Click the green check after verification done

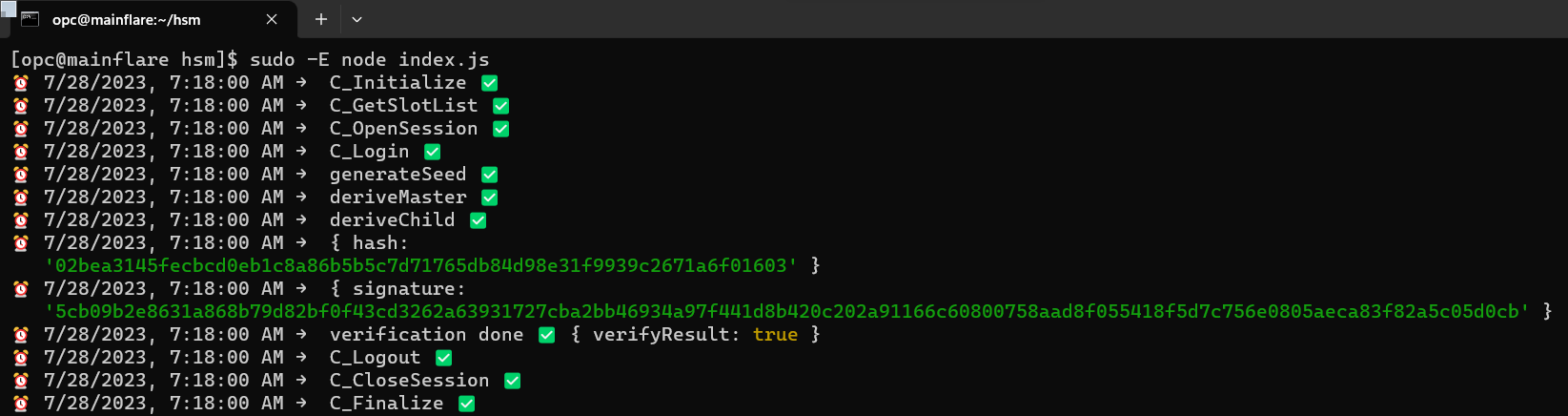pyautogui.click(x=547, y=335)
